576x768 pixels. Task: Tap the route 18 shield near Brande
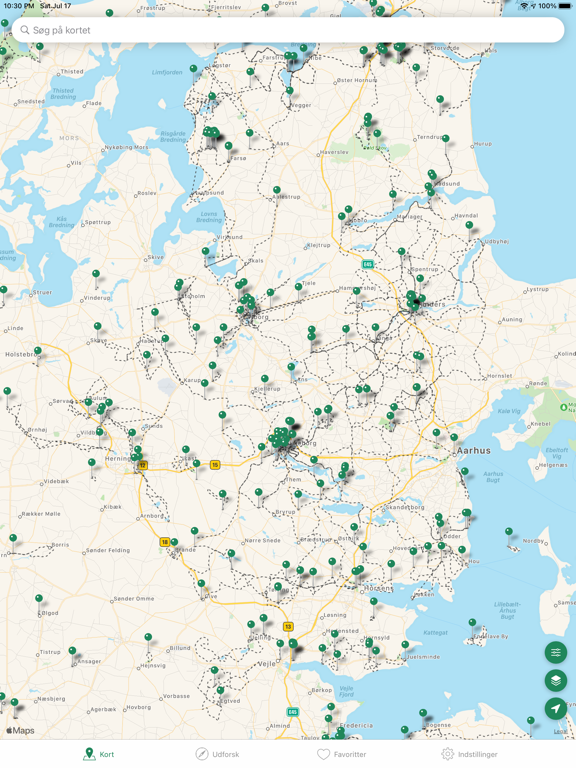click(x=165, y=542)
